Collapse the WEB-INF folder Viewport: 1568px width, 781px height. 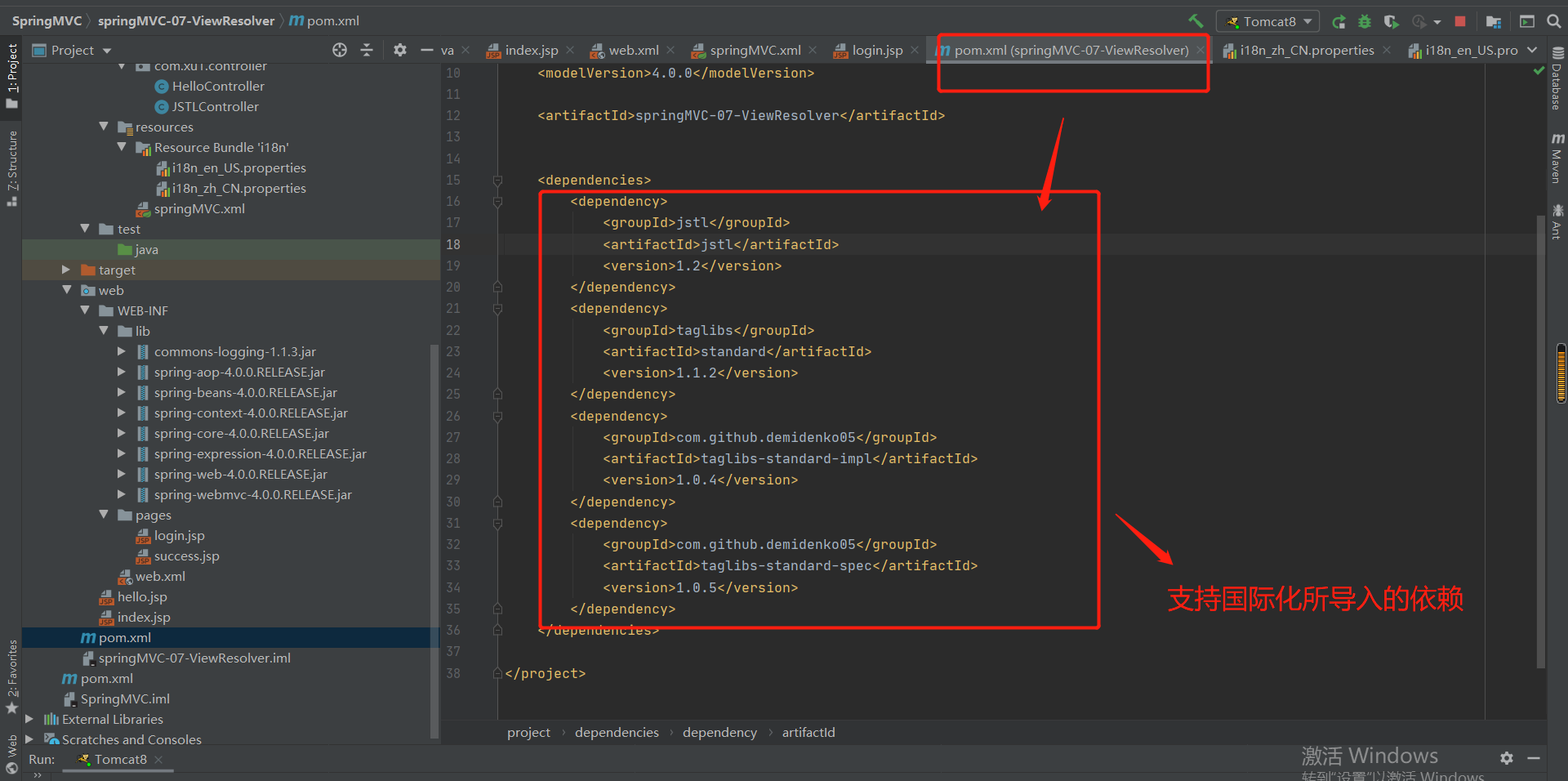point(85,310)
